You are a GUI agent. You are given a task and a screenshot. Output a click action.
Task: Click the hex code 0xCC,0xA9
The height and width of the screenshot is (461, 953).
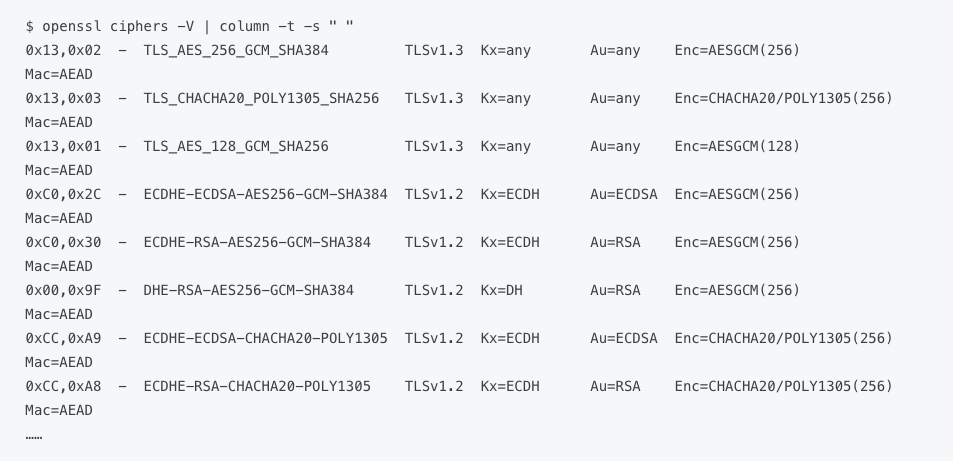(63, 338)
